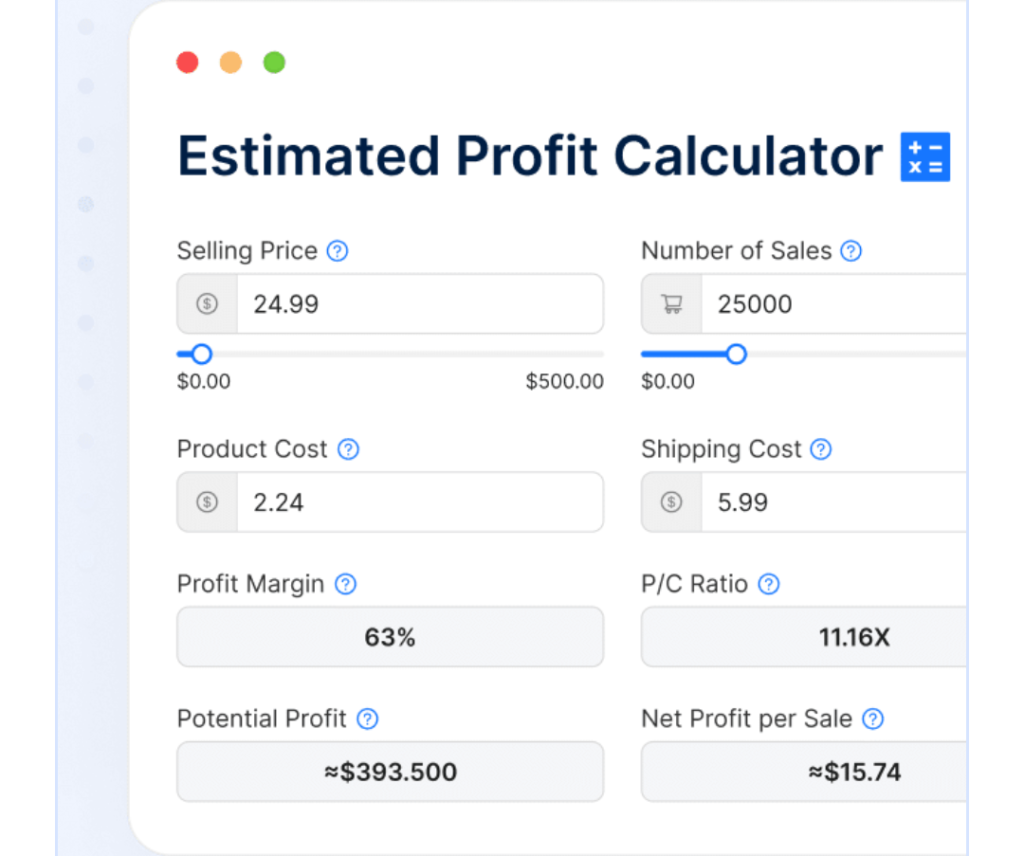Click the Product Cost question mark icon
The width and height of the screenshot is (1024, 856).
(x=348, y=450)
